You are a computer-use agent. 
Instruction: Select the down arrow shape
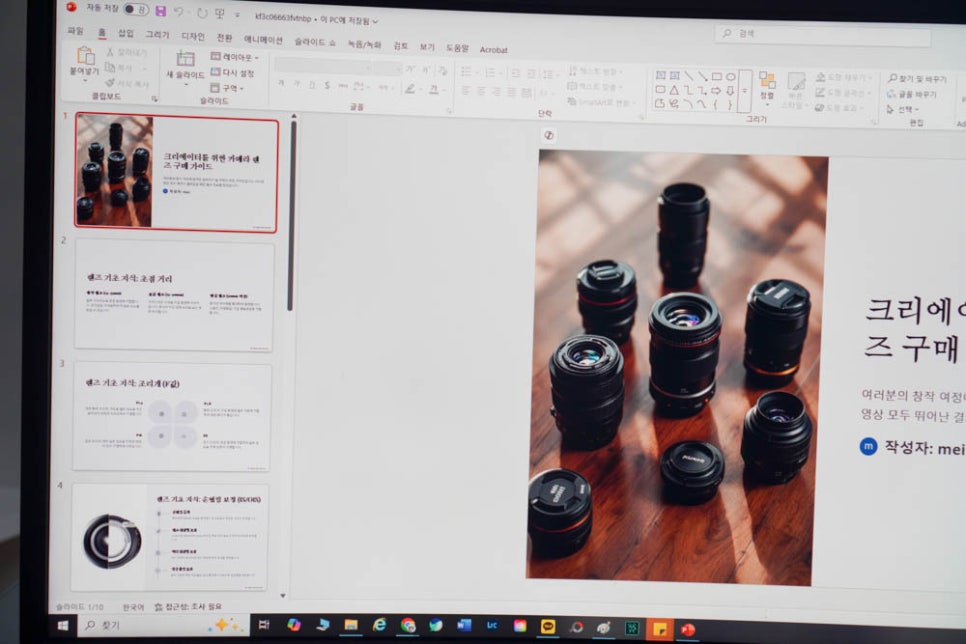click(x=730, y=91)
